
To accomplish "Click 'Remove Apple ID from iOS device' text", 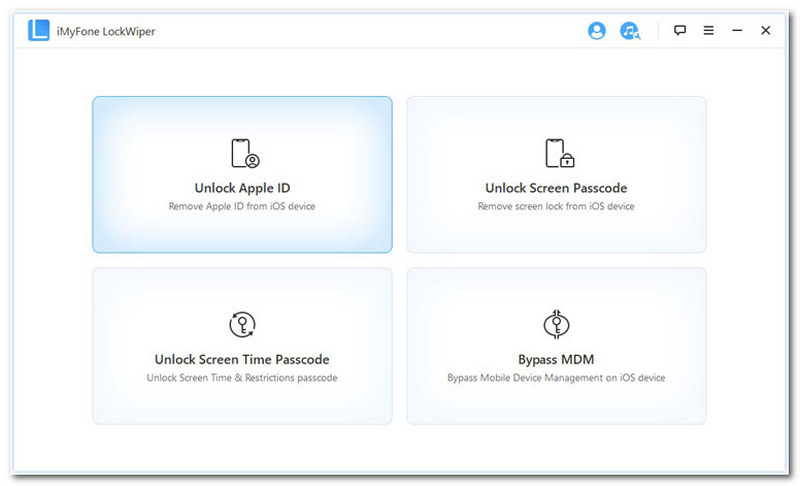I will coord(242,206).
